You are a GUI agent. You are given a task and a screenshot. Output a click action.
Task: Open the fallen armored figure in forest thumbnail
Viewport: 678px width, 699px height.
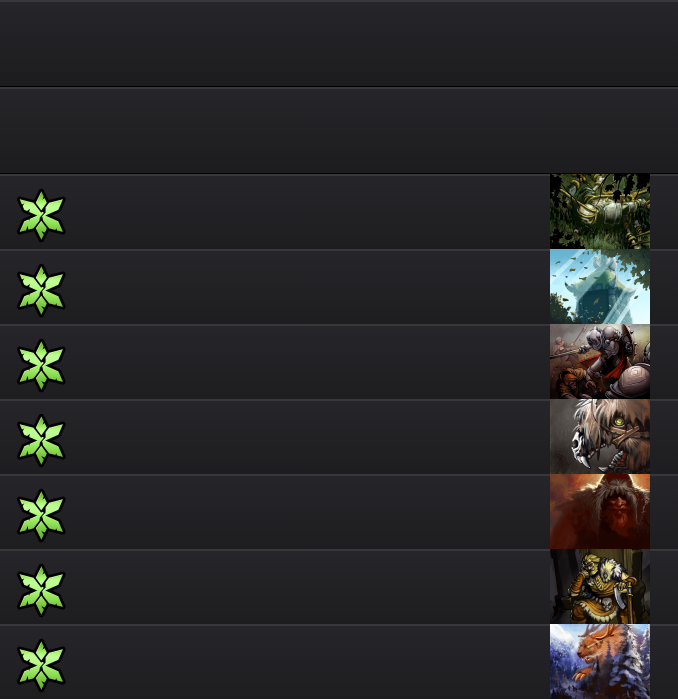click(600, 211)
